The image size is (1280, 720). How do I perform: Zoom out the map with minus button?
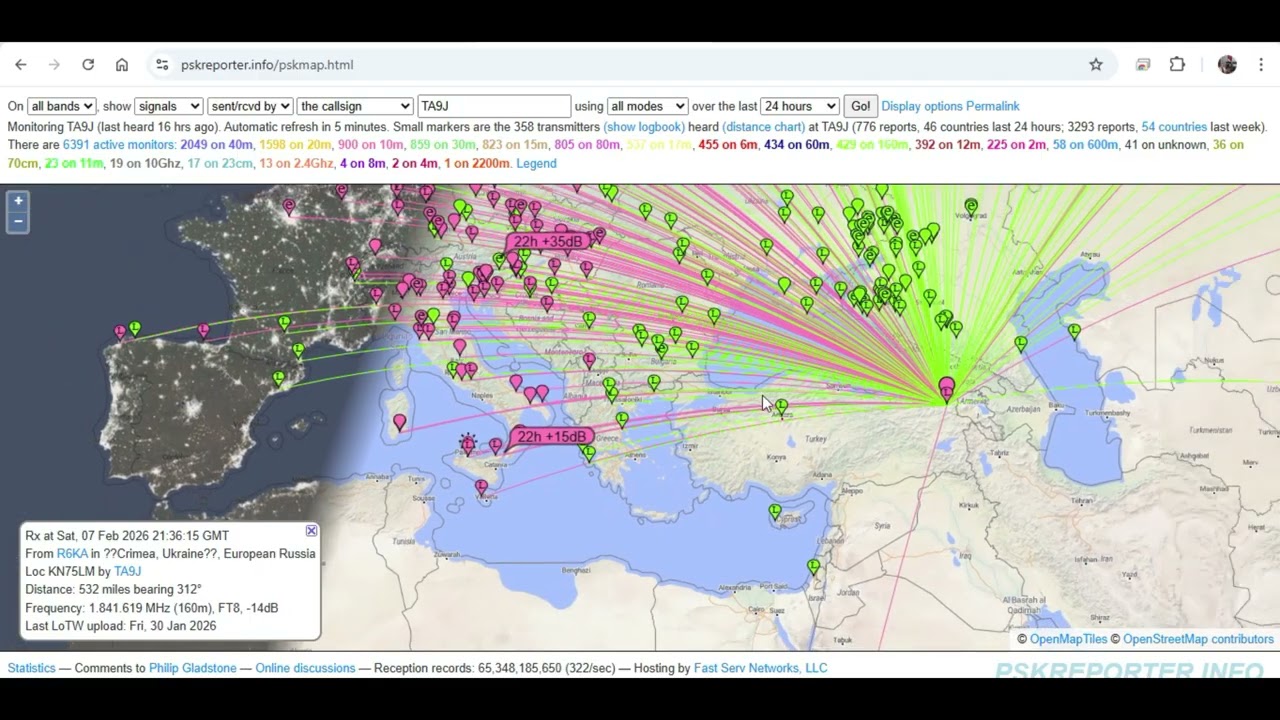click(x=17, y=221)
